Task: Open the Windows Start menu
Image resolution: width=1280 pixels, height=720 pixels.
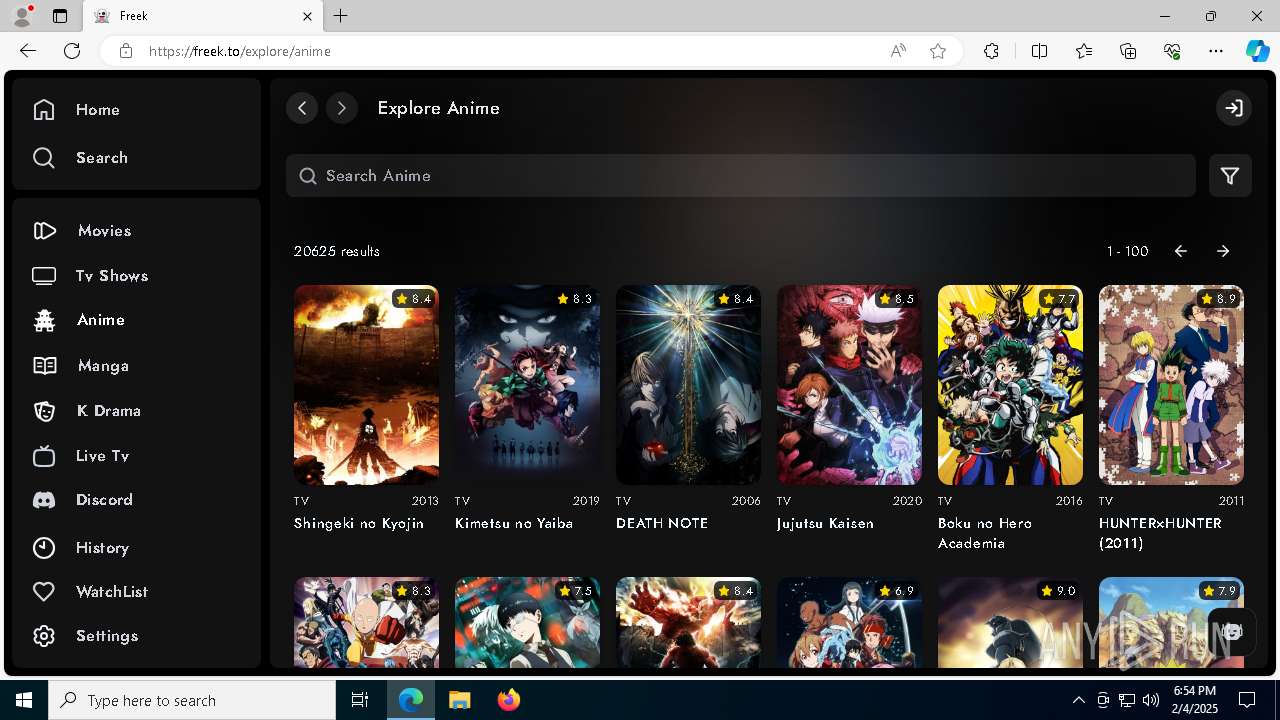Action: tap(24, 700)
